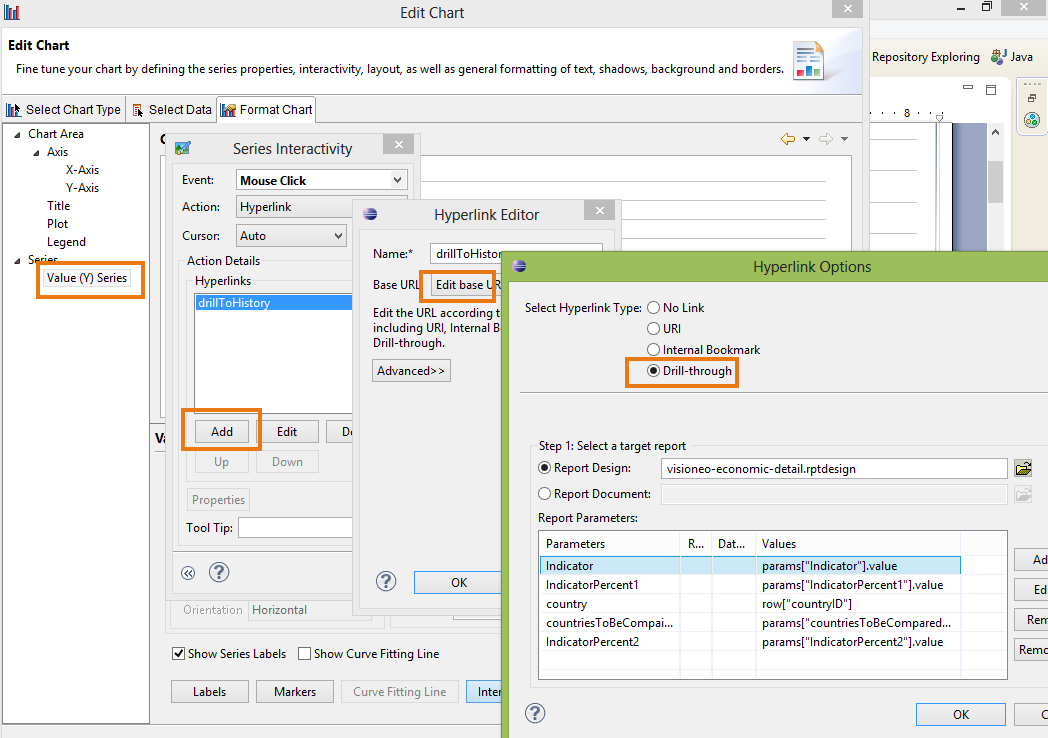Close the Series Interactivity dialog
This screenshot has height=738, width=1048.
pos(398,144)
